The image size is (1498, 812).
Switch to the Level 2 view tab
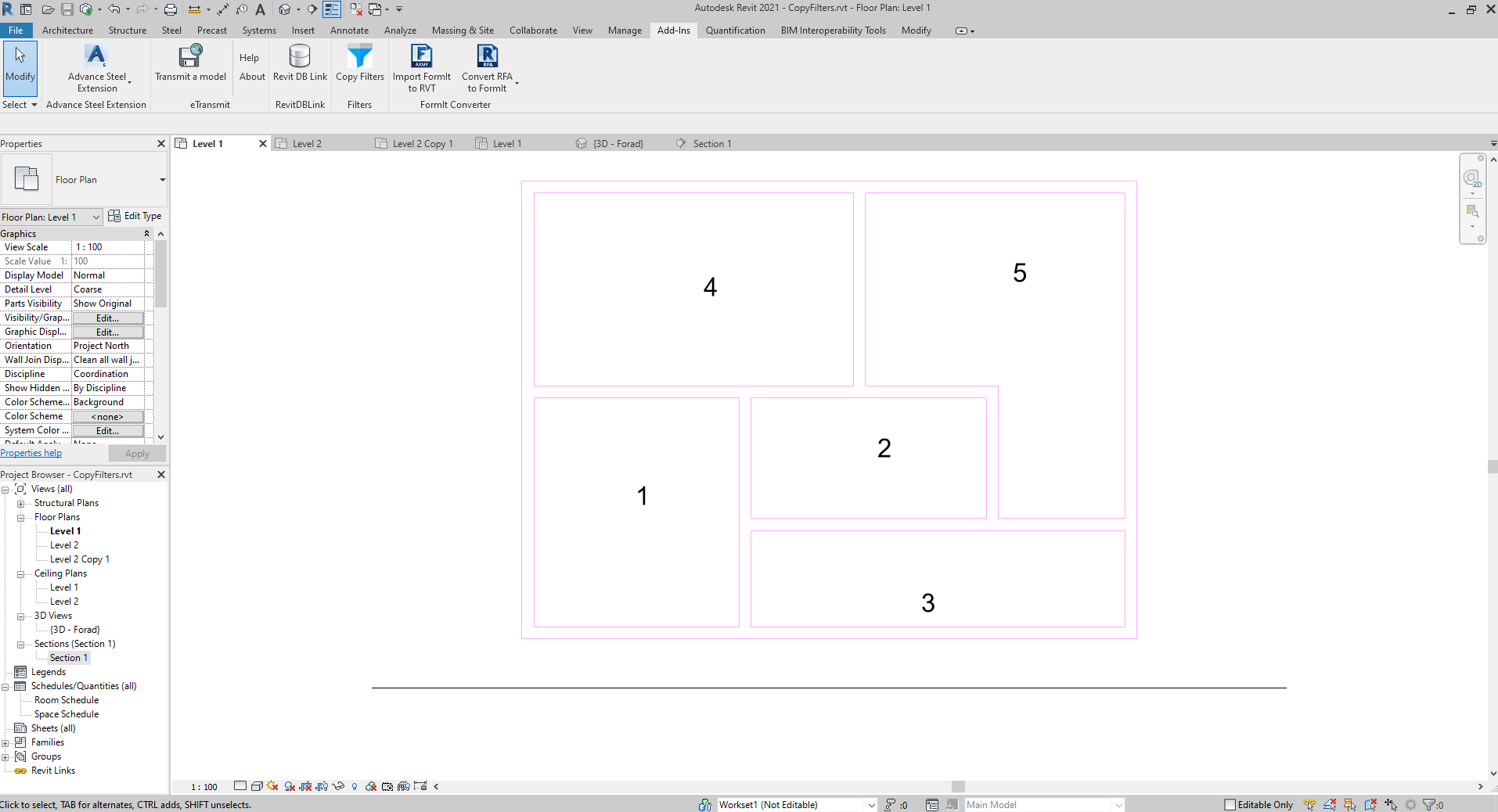coord(307,144)
